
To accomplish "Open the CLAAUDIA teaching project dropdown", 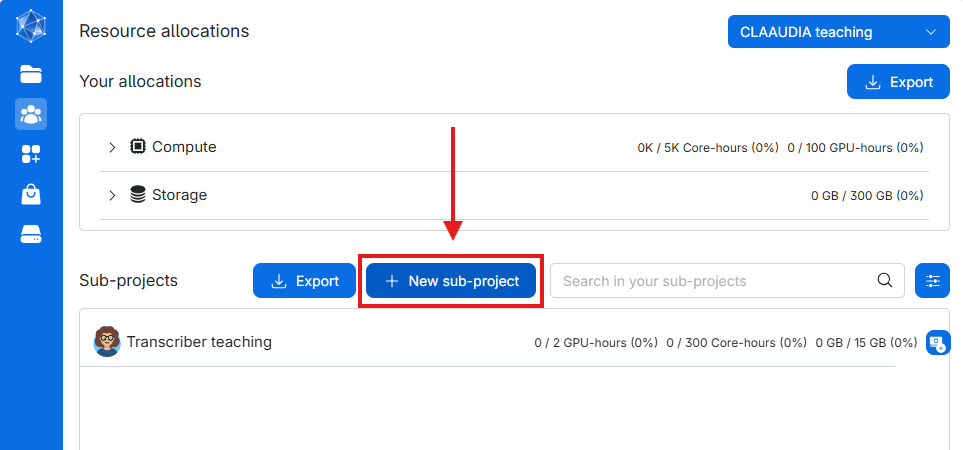I will click(x=838, y=32).
